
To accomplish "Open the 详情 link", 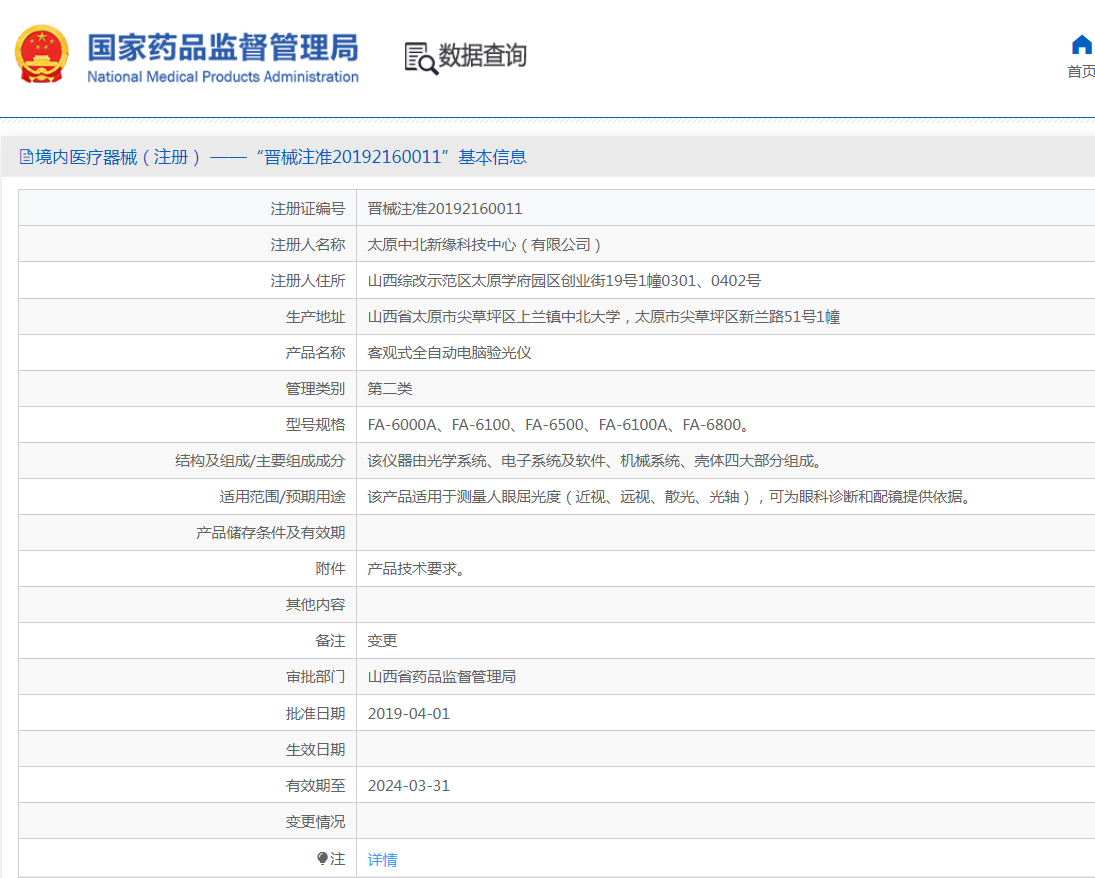I will pyautogui.click(x=382, y=860).
